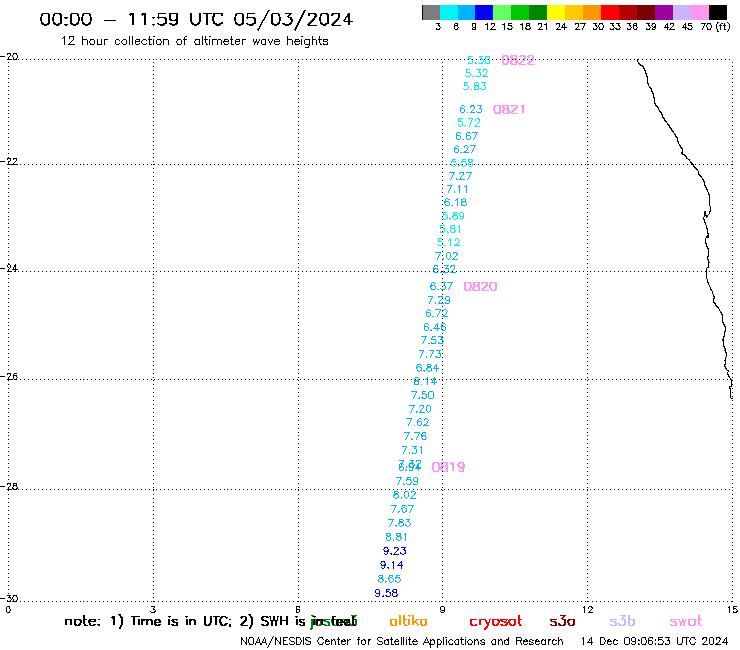Click wave height value 7.20
This screenshot has width=740, height=650.
tap(420, 409)
